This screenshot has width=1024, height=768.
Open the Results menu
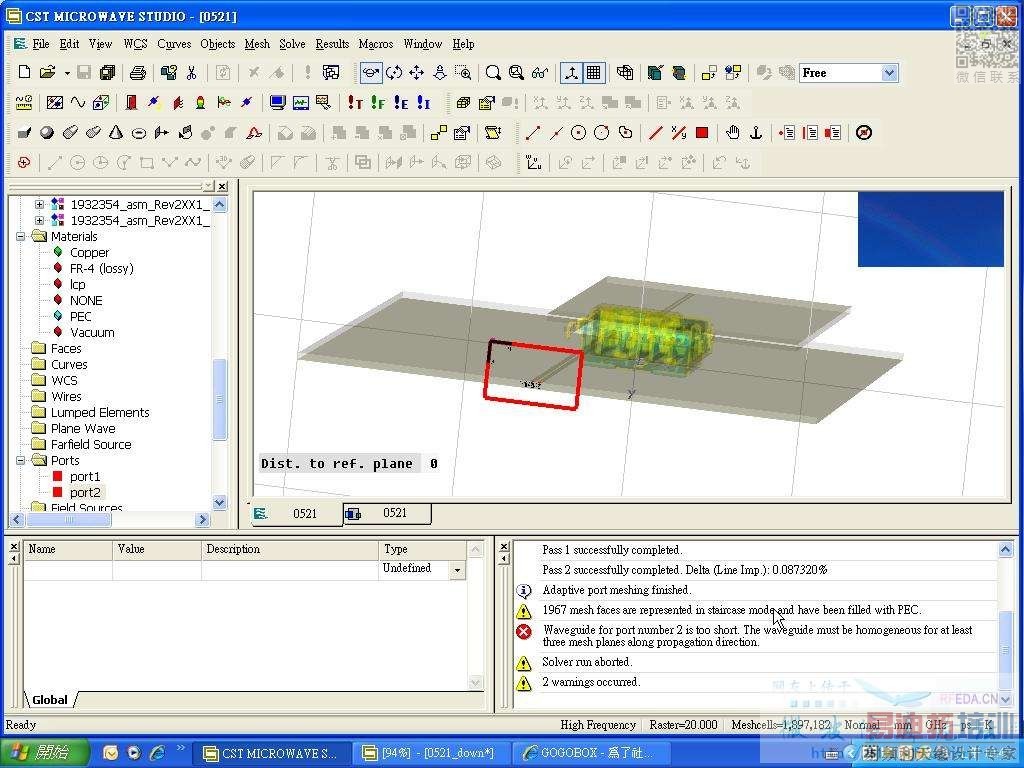tap(332, 44)
